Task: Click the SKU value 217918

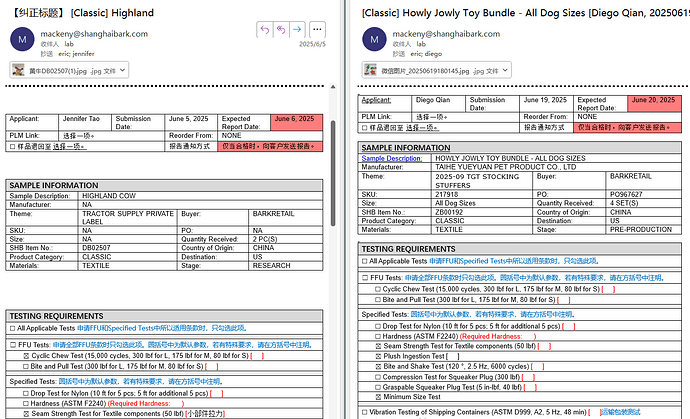Action: (x=447, y=195)
